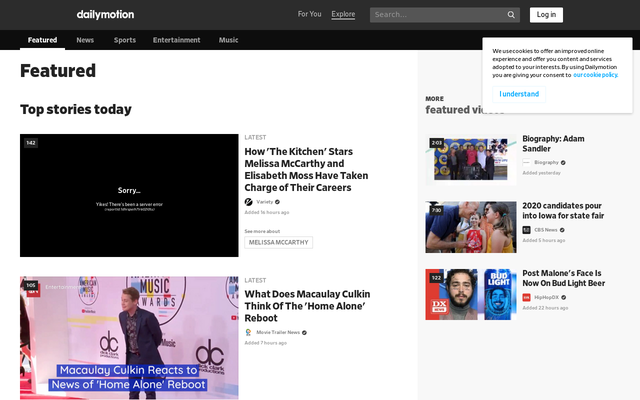Click 'Added 22 hours ago' text
The image size is (640, 400).
pyautogui.click(x=545, y=308)
